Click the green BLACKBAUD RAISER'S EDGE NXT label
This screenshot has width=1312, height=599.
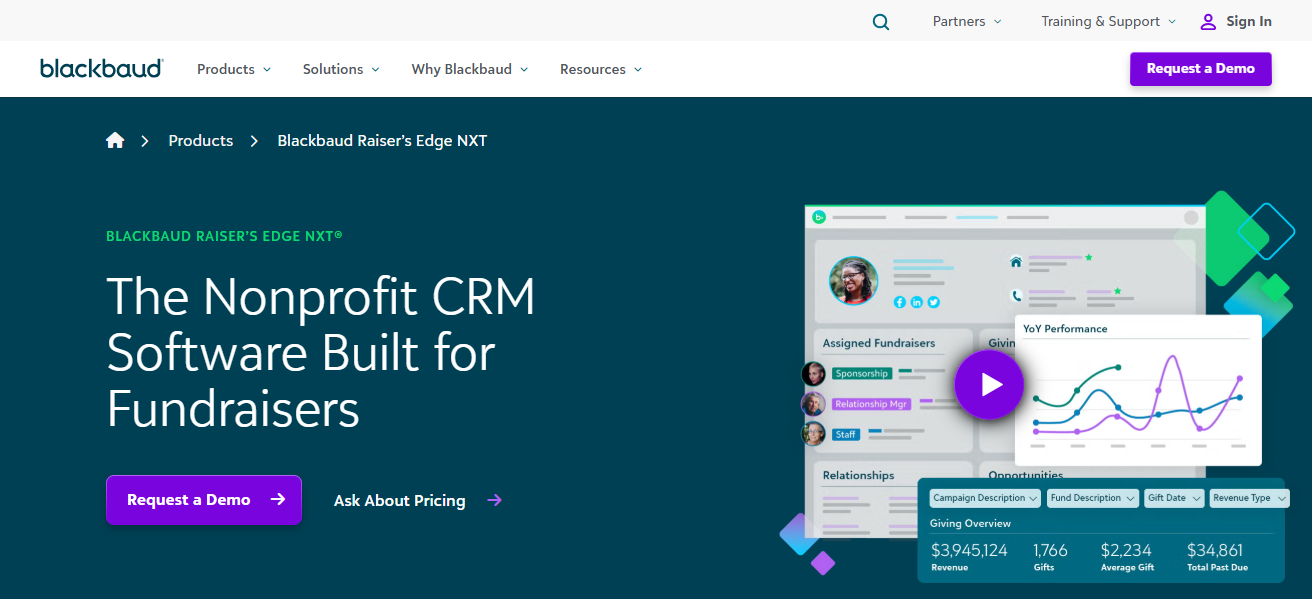[x=225, y=236]
